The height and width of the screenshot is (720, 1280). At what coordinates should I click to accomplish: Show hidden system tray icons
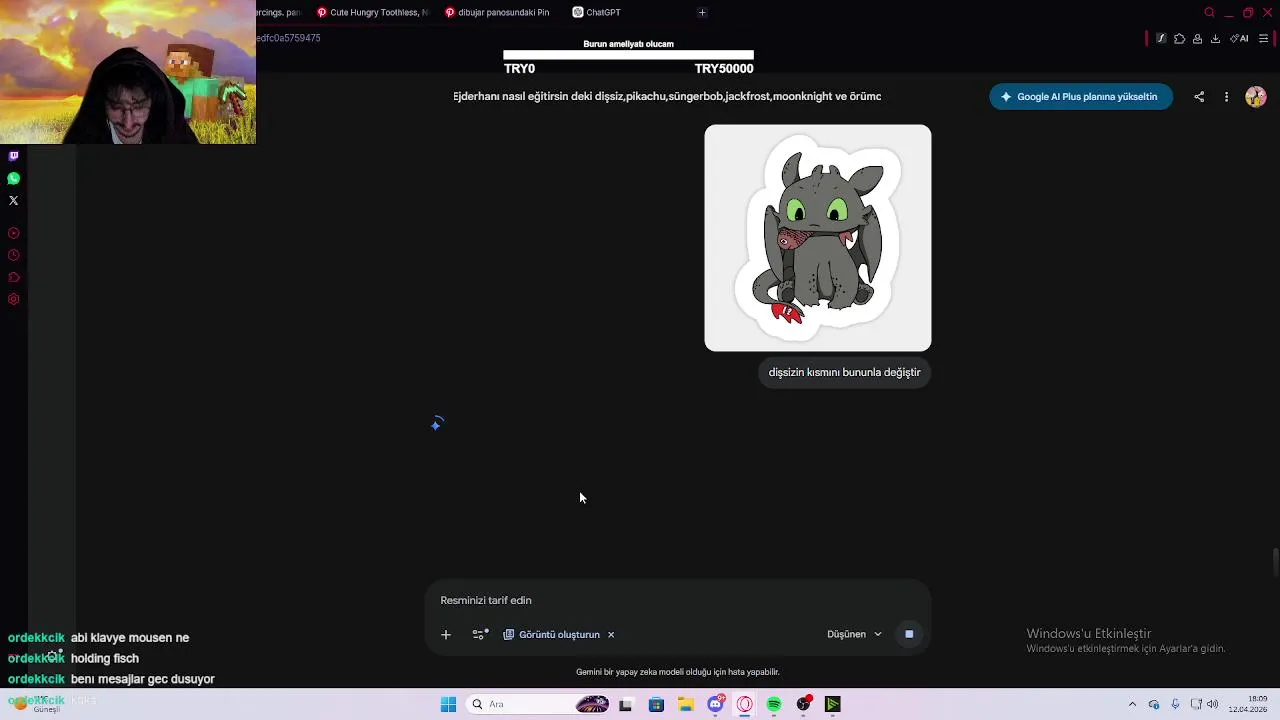[x=1132, y=704]
